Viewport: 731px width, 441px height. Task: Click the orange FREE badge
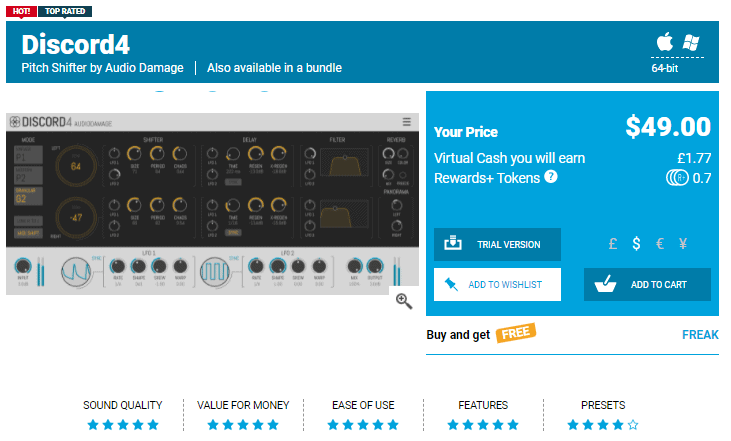(x=516, y=333)
